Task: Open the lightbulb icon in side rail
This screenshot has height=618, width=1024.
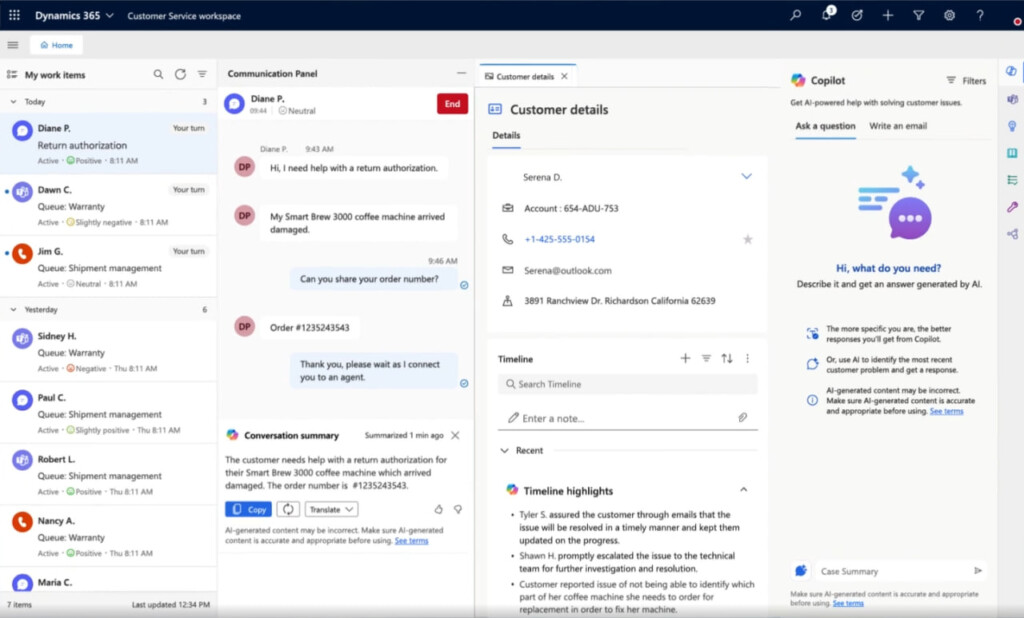Action: click(1012, 126)
